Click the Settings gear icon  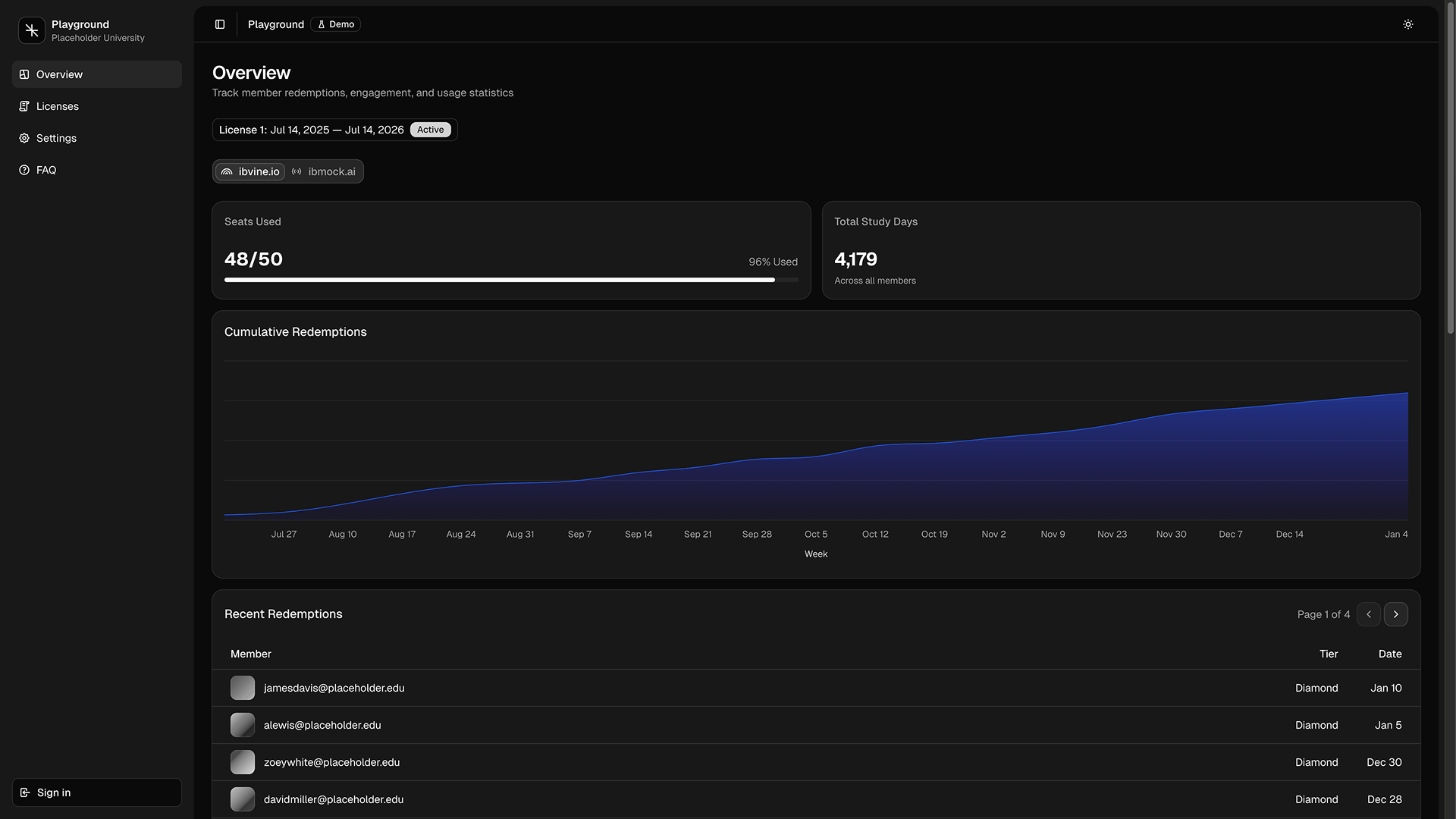pyautogui.click(x=24, y=138)
